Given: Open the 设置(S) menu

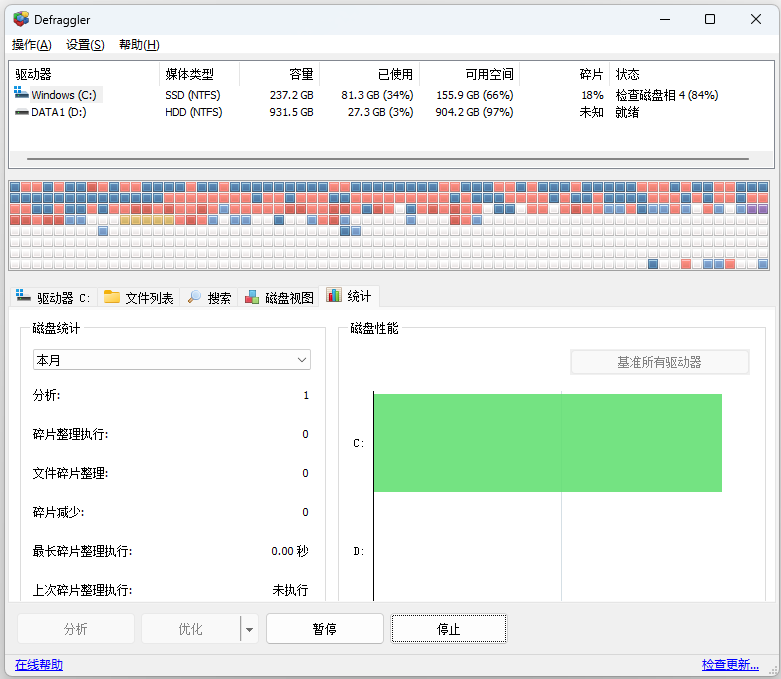Looking at the screenshot, I should click(85, 45).
